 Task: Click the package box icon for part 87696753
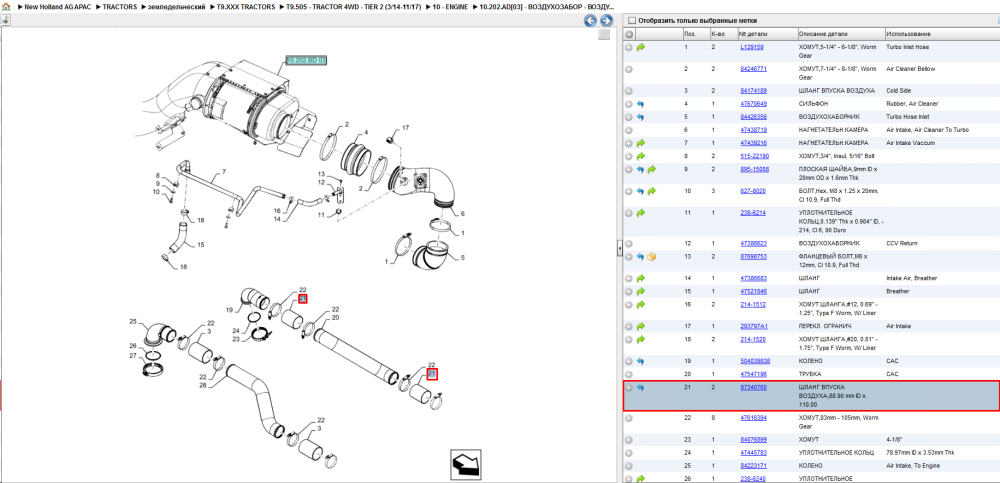652,256
